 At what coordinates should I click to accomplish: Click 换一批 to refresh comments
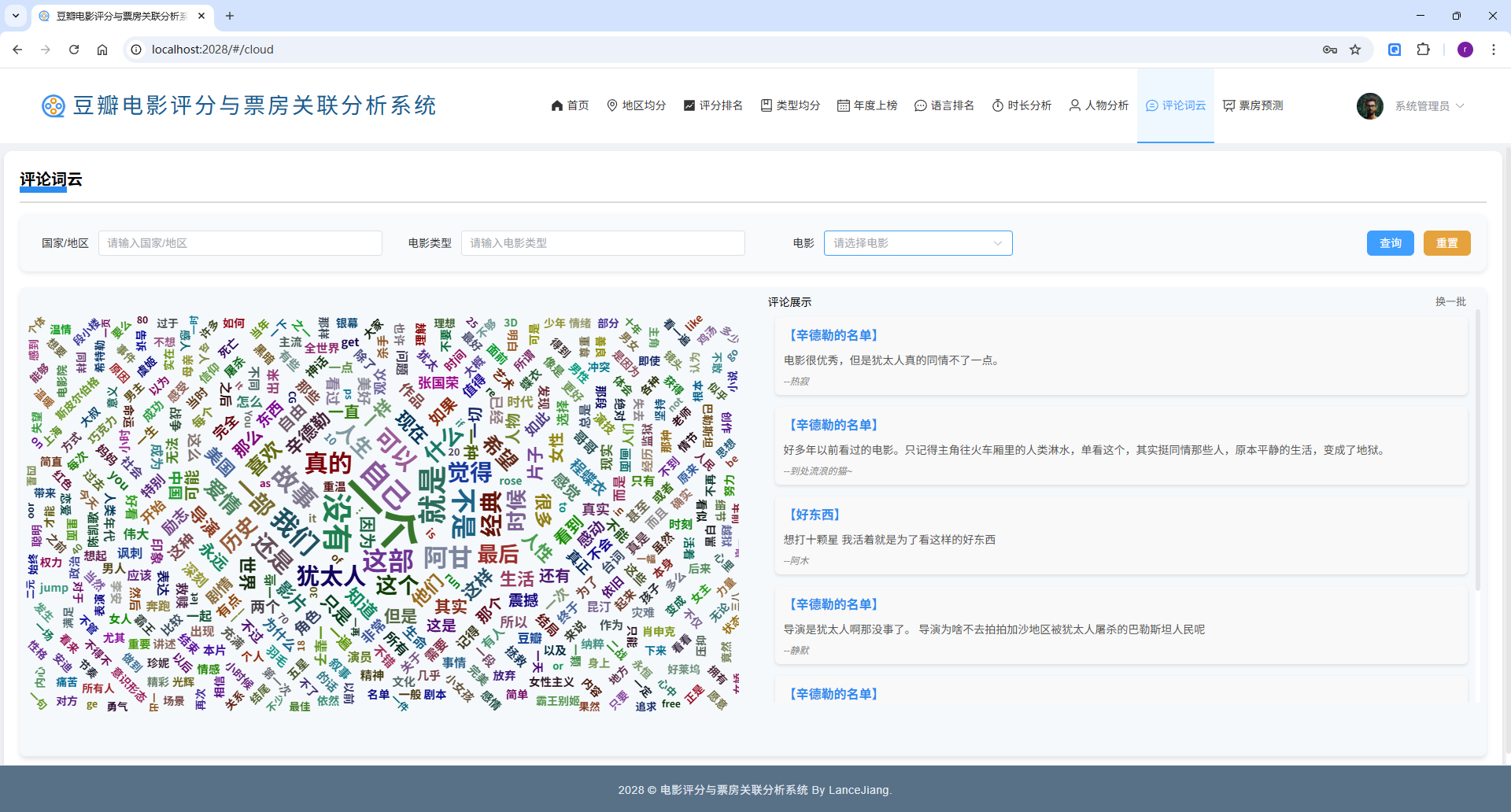pyautogui.click(x=1450, y=301)
